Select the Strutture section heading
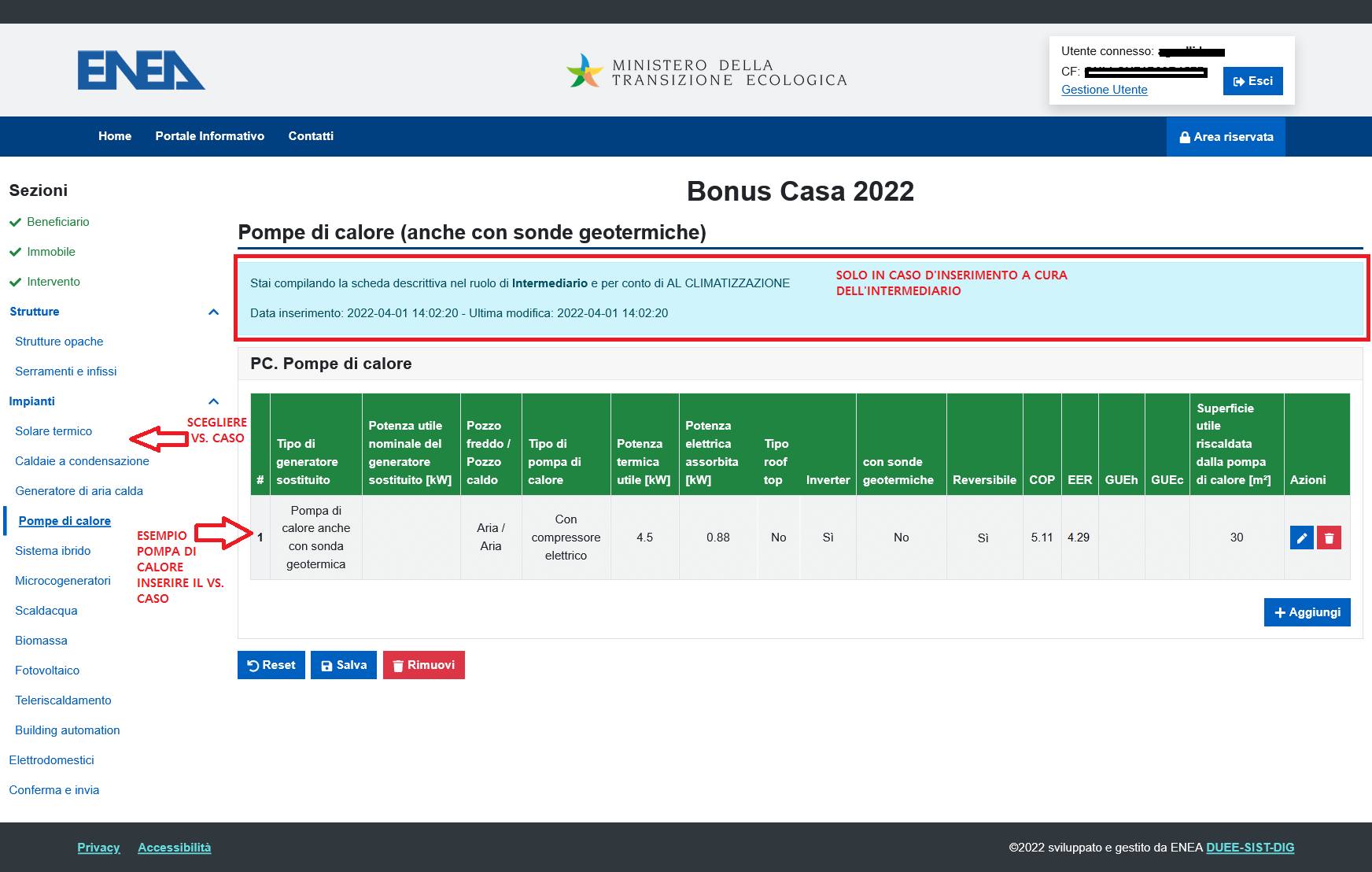Viewport: 1372px width, 872px height. pyautogui.click(x=35, y=312)
